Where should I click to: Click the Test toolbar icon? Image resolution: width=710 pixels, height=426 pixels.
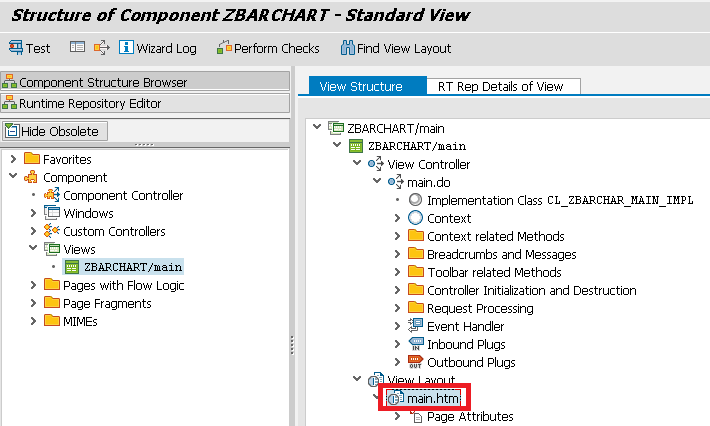pyautogui.click(x=16, y=48)
